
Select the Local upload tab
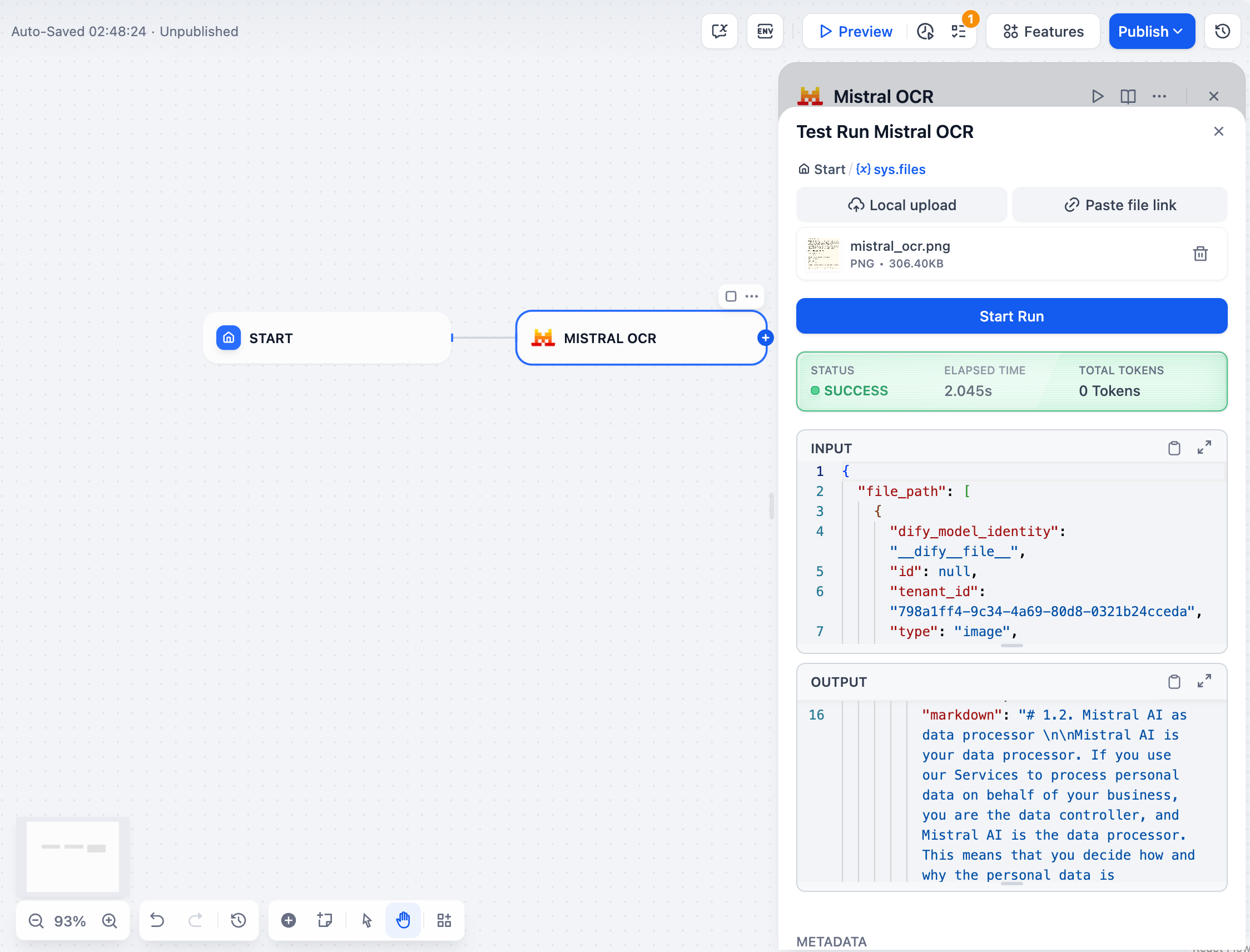[x=901, y=205]
